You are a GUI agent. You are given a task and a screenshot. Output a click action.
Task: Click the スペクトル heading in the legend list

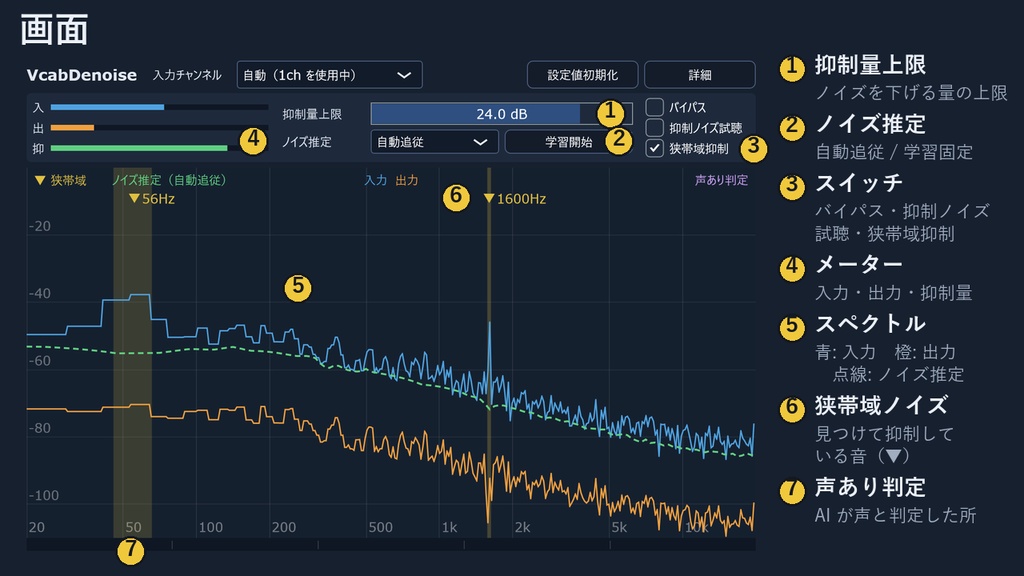870,323
